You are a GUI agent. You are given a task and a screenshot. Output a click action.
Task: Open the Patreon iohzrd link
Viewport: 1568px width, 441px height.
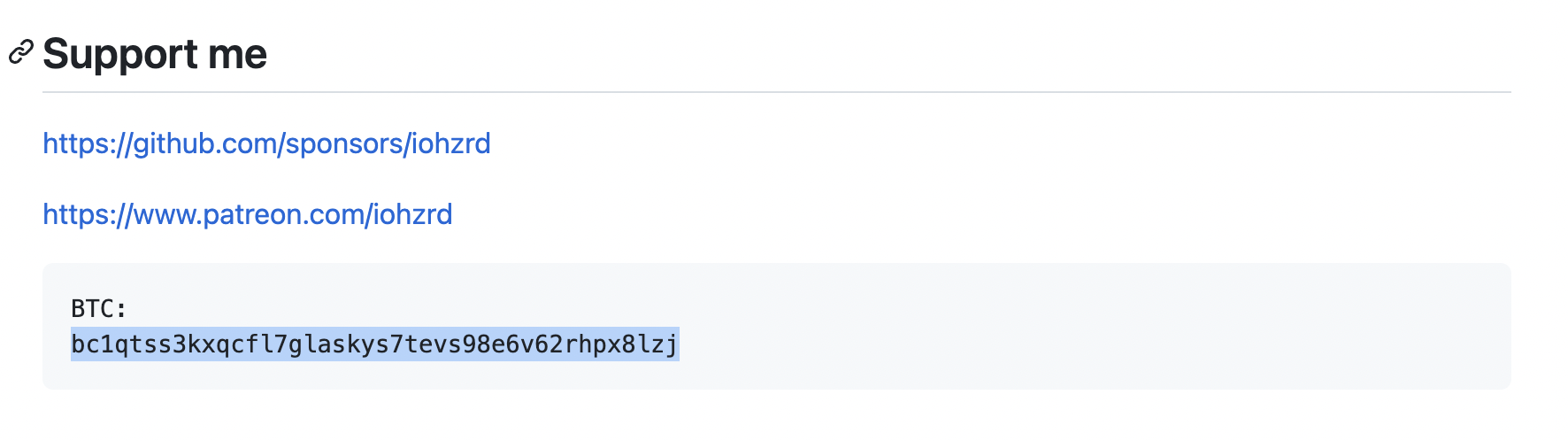coord(248,214)
